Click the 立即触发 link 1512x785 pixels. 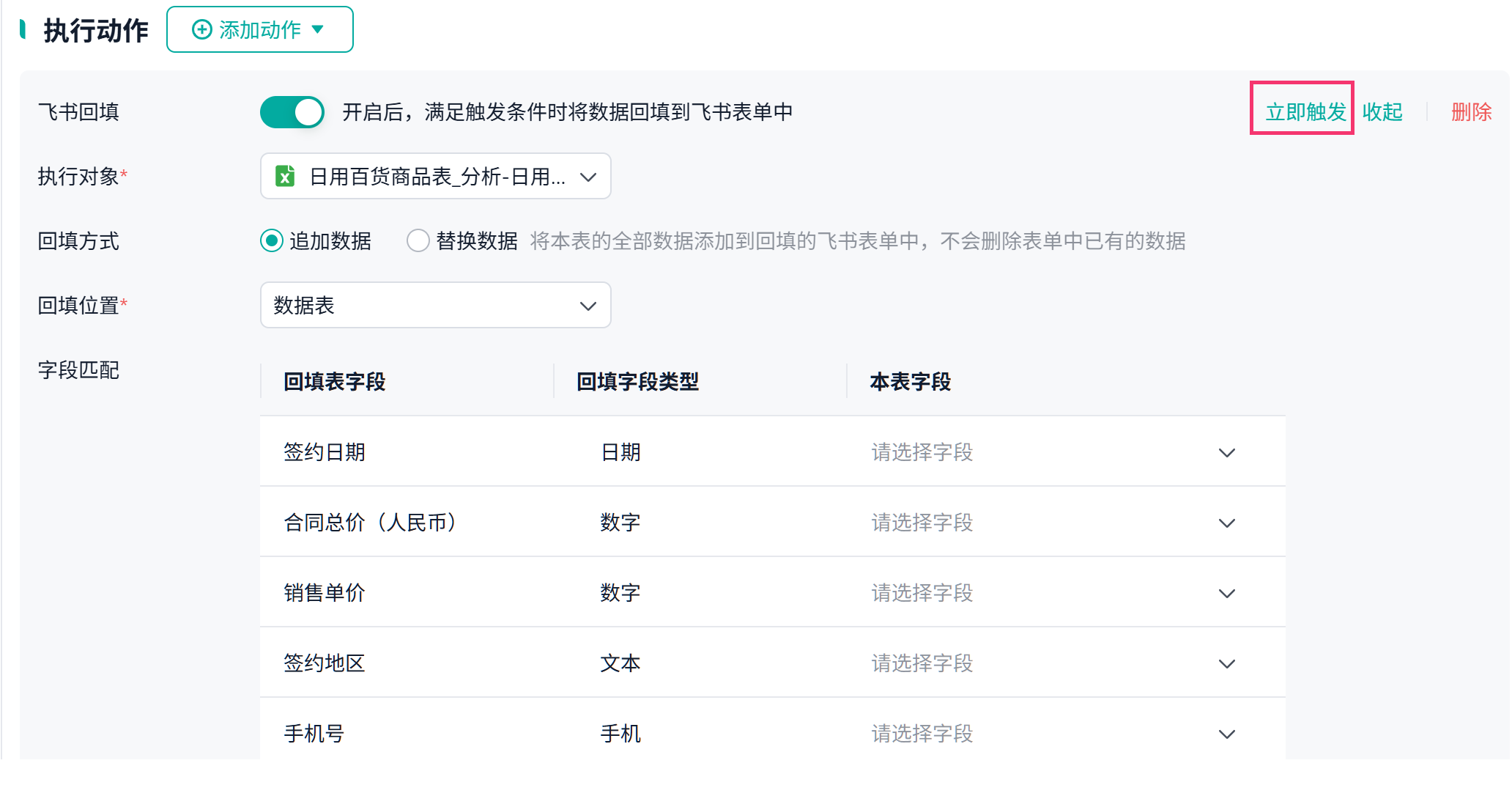[1306, 111]
